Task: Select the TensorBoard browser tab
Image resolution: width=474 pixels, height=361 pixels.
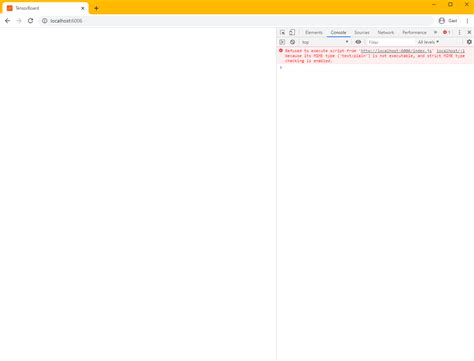Action: pos(45,8)
